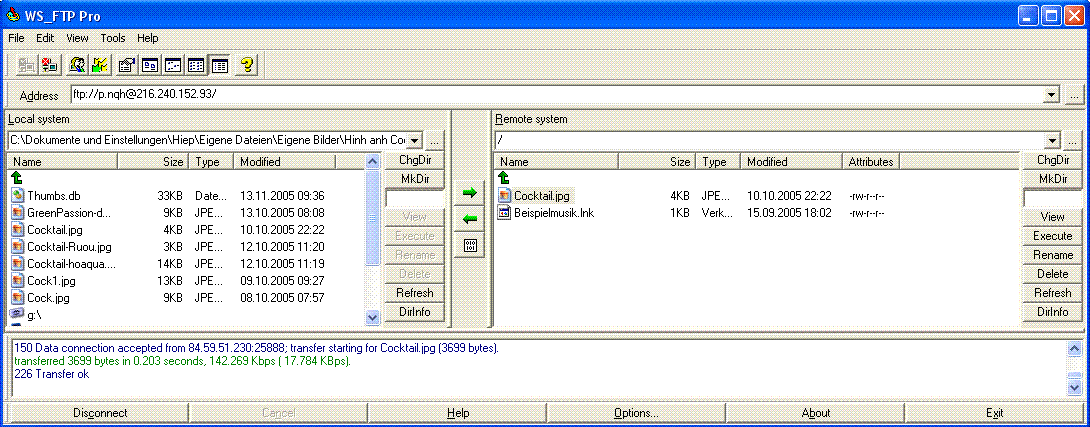Click the g:\ drive icon
This screenshot has width=1090, height=427.
pyautogui.click(x=17, y=314)
